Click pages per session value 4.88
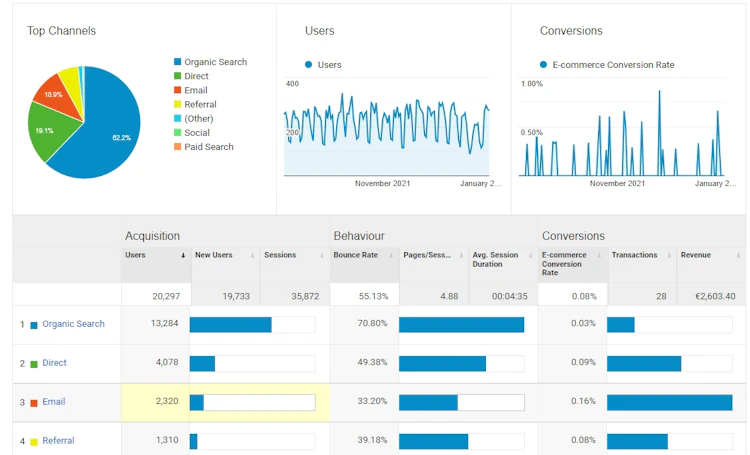Screen dimensions: 750x455 pyautogui.click(x=449, y=296)
